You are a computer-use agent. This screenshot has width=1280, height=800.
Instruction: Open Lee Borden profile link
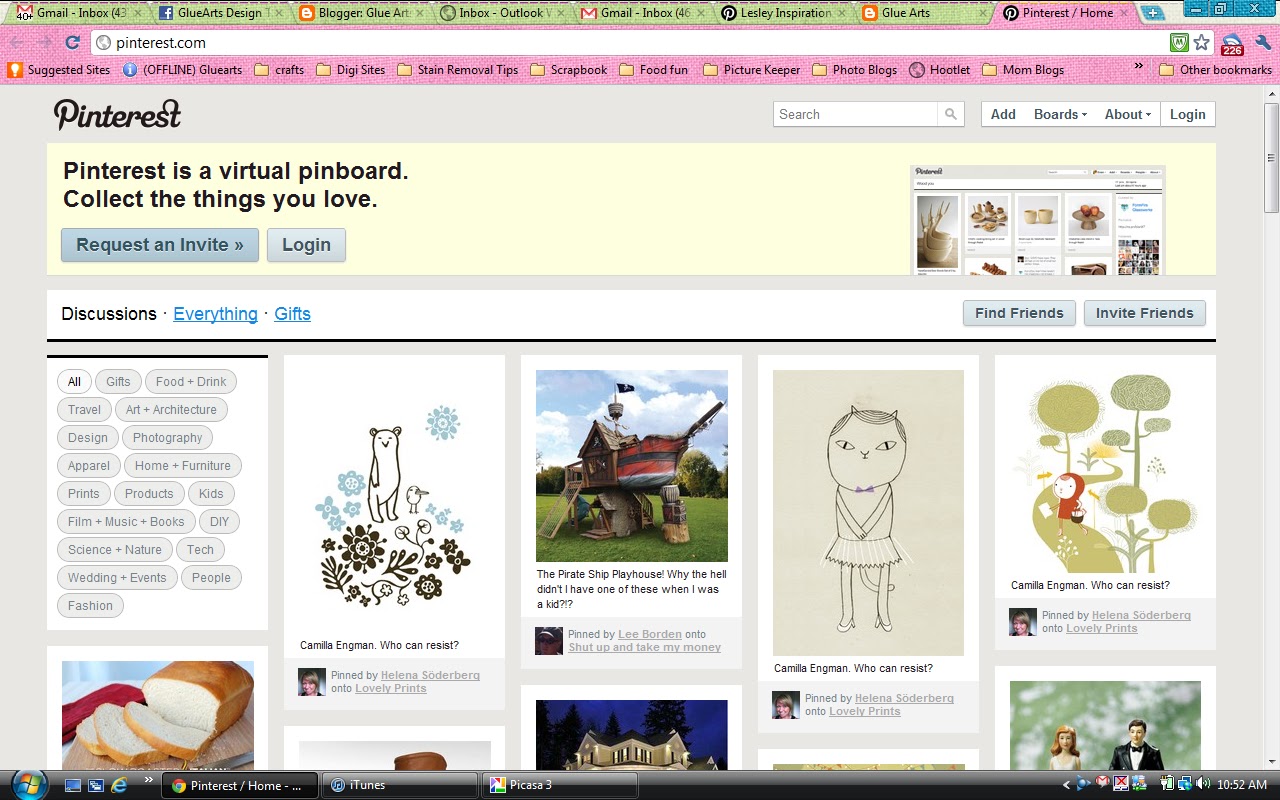[650, 634]
